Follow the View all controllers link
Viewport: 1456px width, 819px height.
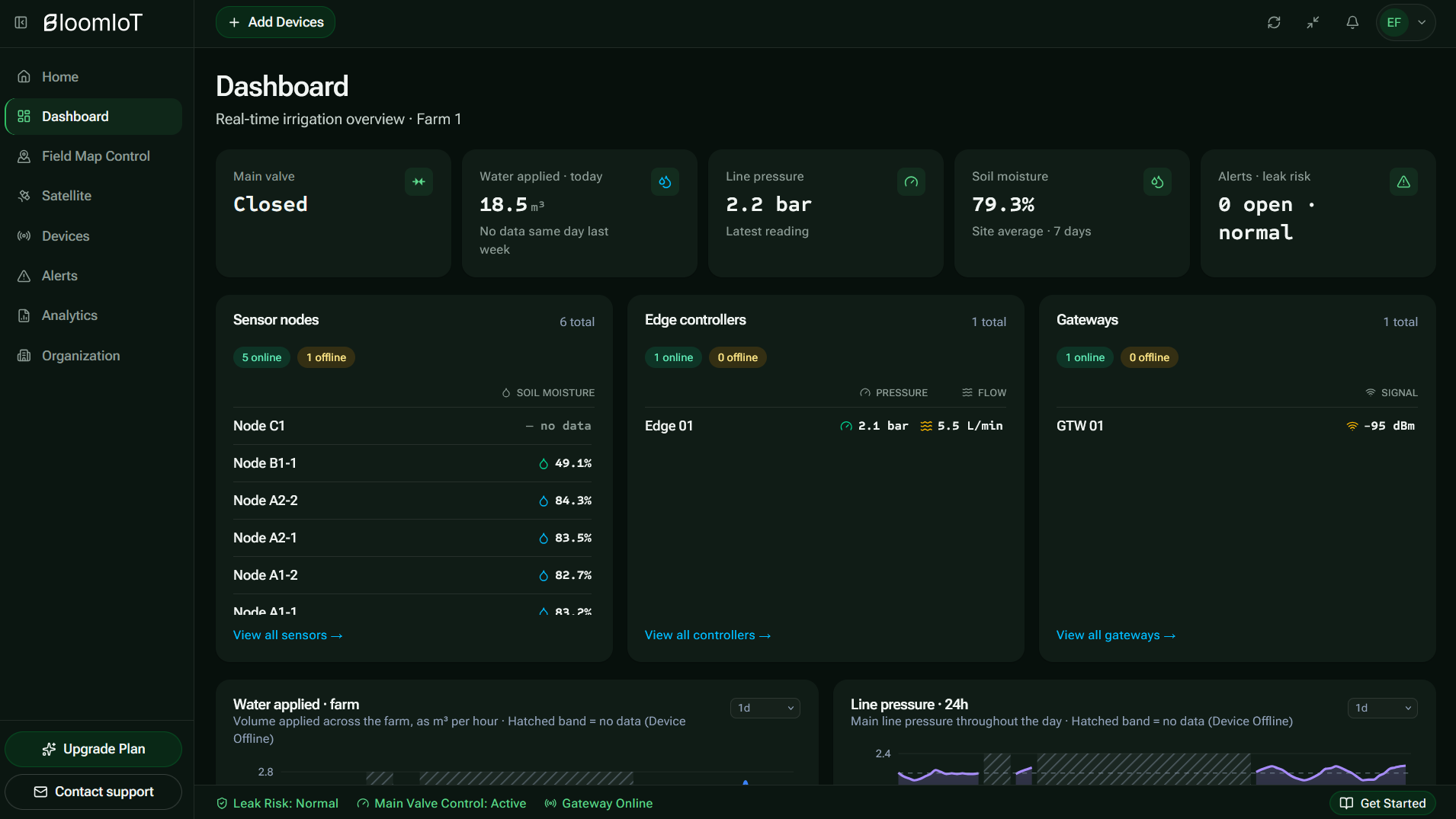click(x=708, y=635)
